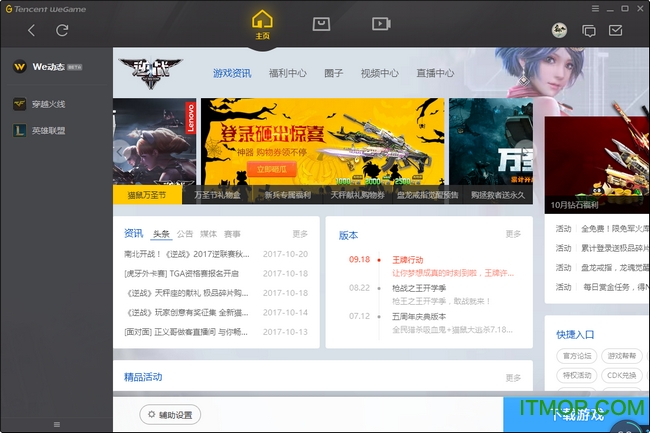The width and height of the screenshot is (650, 433).
Task: Select the 媒体 news filter
Action: tap(209, 234)
